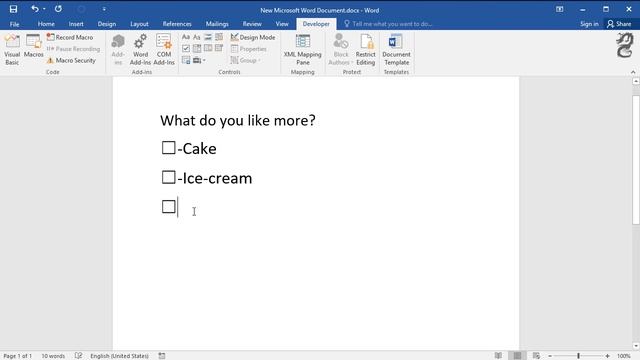Open Restrict Editing pane
640x360 pixels.
[x=365, y=49]
